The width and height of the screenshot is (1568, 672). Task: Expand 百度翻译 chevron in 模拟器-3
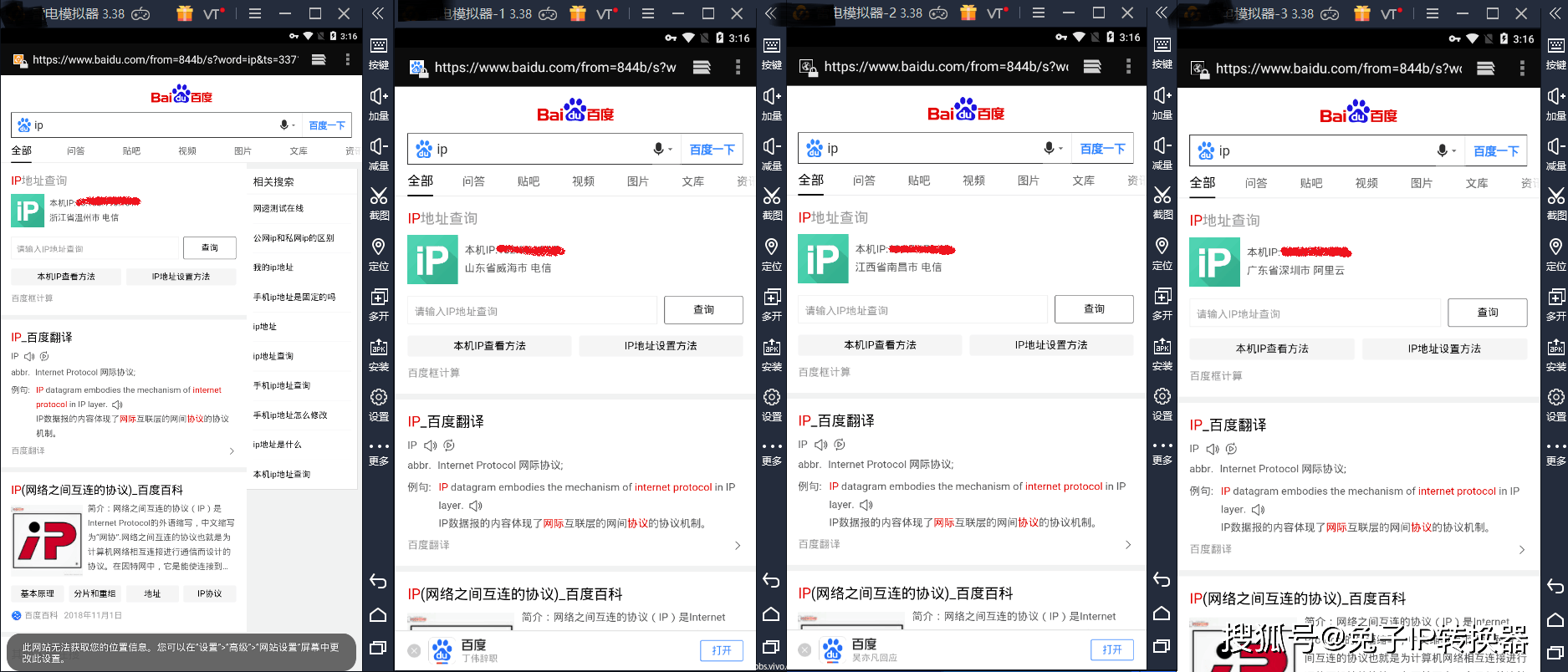pyautogui.click(x=1522, y=549)
